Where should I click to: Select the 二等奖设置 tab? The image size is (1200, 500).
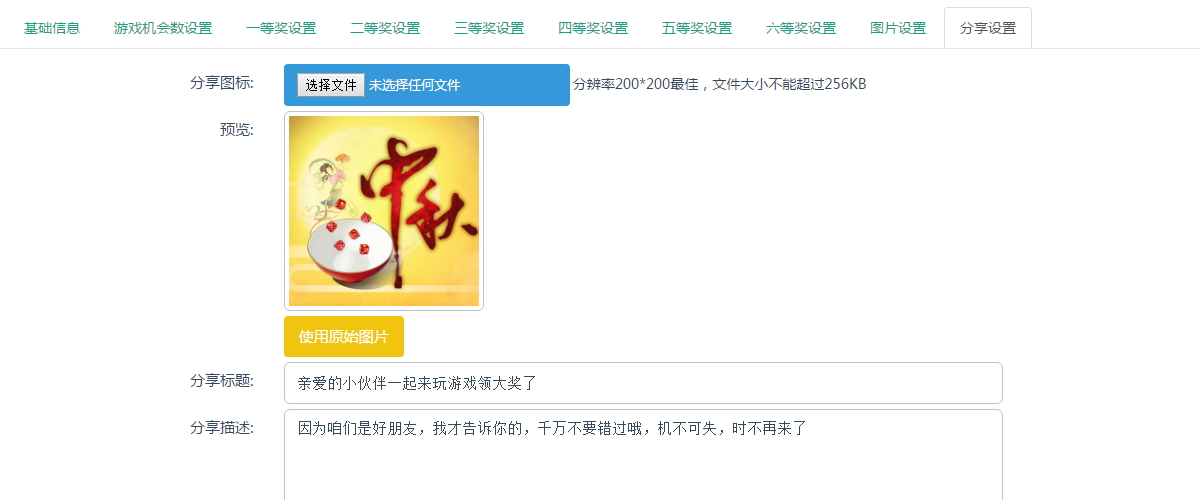pos(385,28)
